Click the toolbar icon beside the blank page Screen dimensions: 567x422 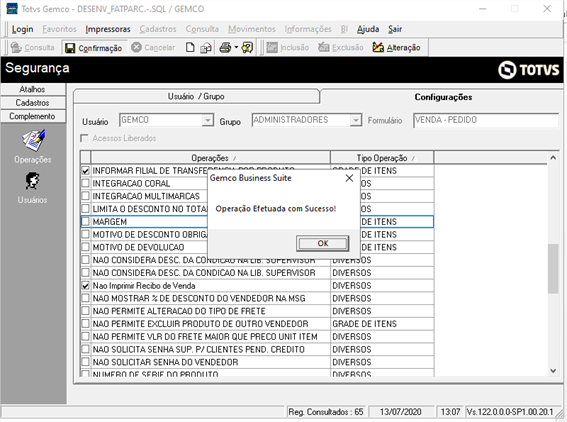(x=206, y=47)
